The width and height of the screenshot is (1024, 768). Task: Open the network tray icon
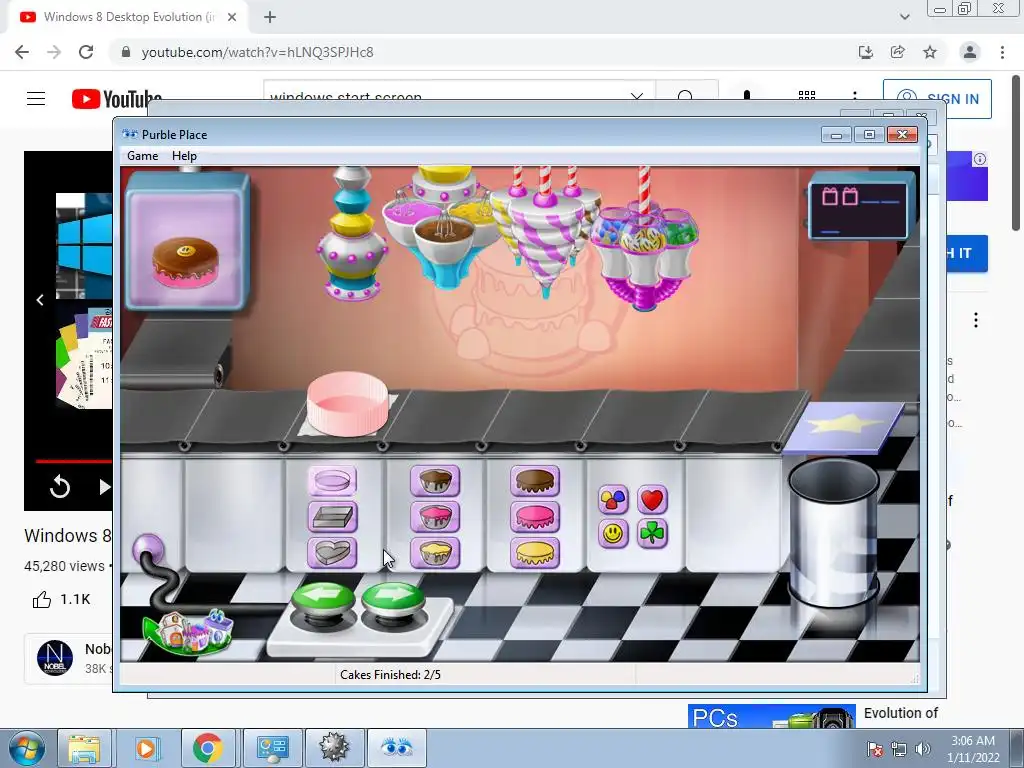[x=899, y=749]
